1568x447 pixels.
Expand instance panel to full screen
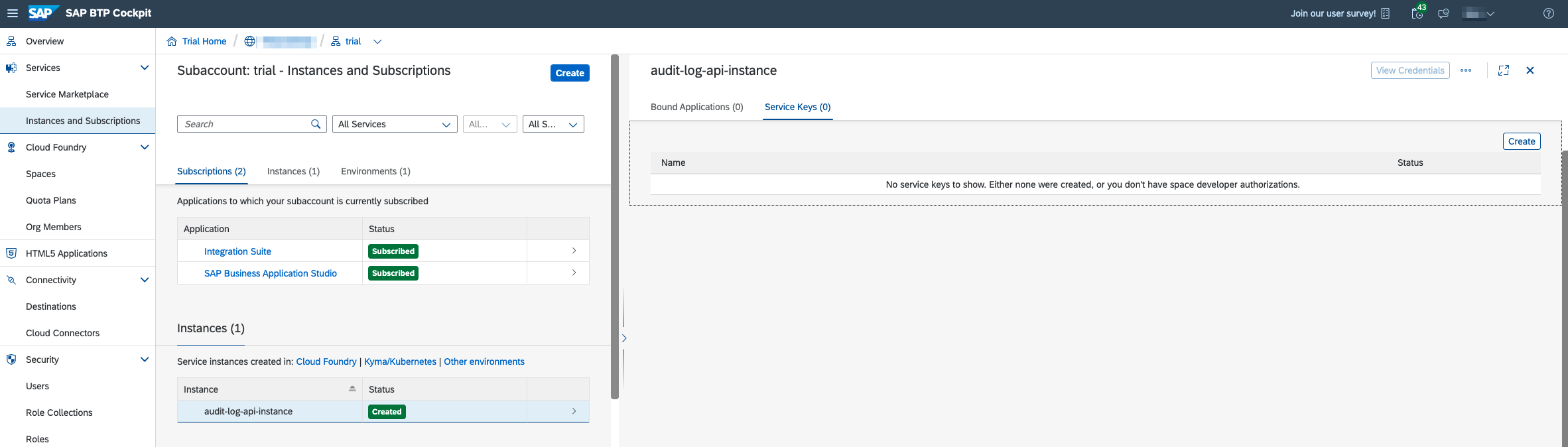pyautogui.click(x=1504, y=70)
